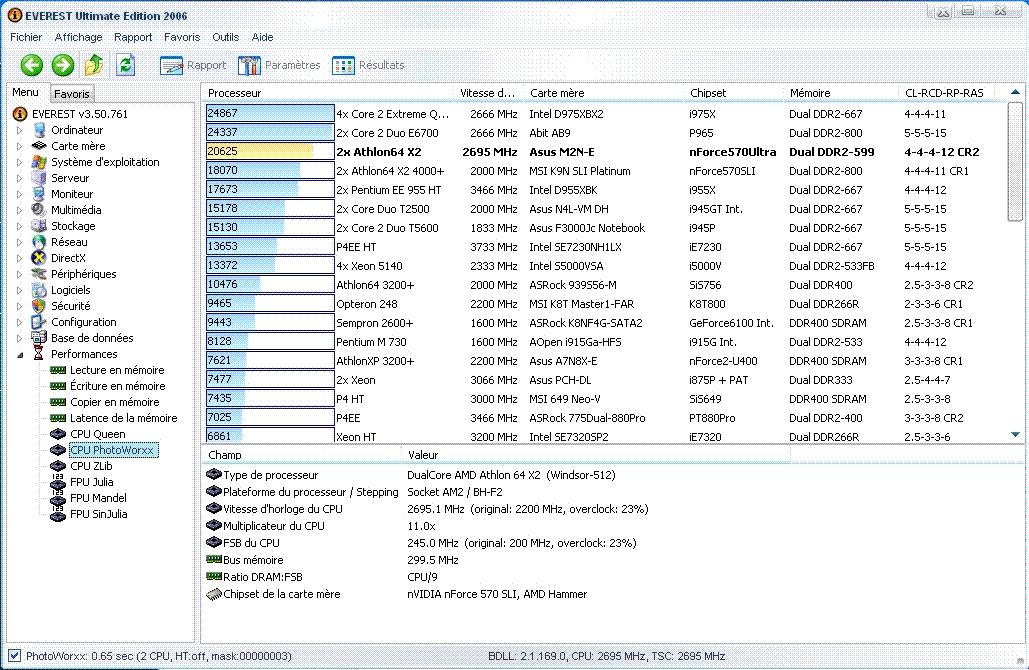The image size is (1029, 670).
Task: Select the CPU PhotoWorxx benchmark
Action: (113, 450)
